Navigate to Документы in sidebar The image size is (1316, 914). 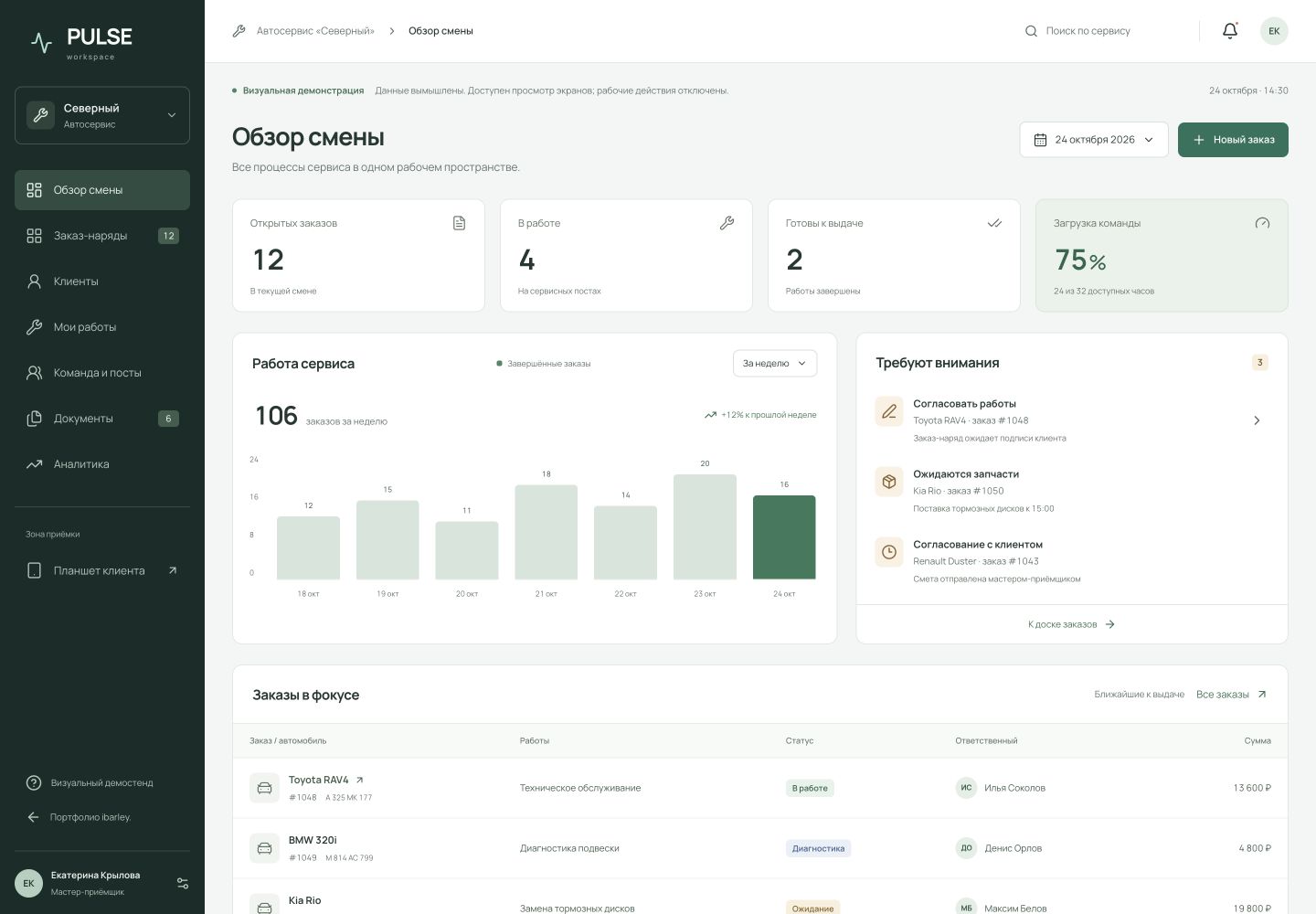pyautogui.click(x=102, y=419)
